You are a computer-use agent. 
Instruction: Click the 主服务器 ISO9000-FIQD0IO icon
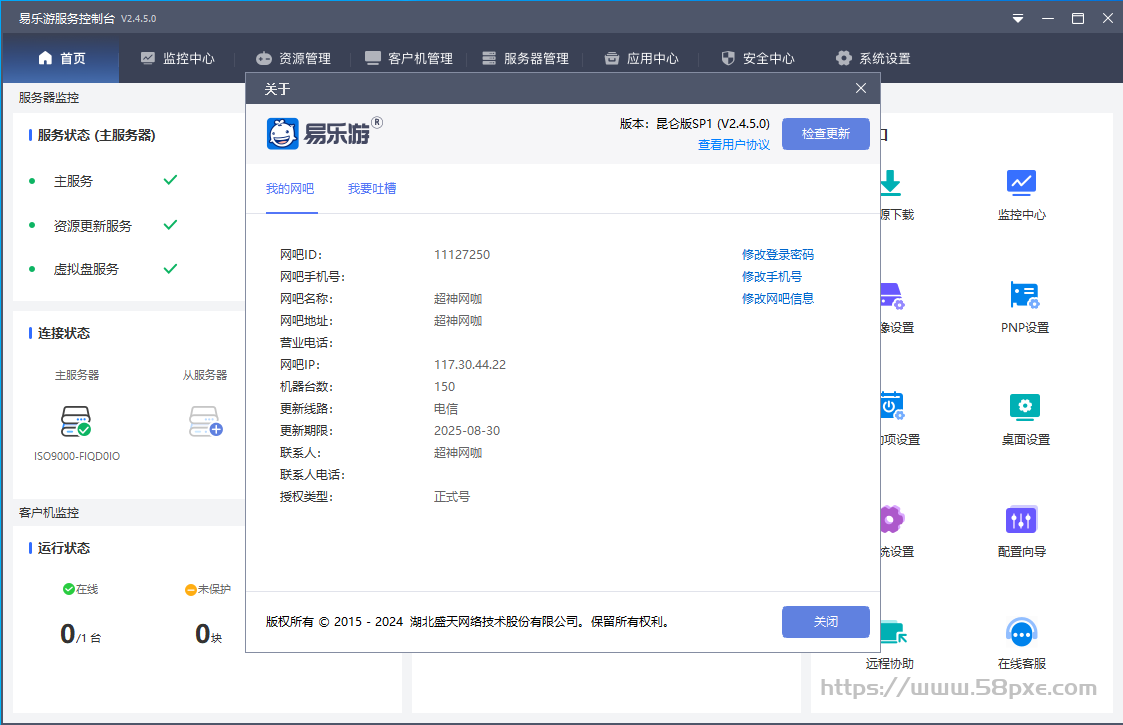pyautogui.click(x=75, y=421)
